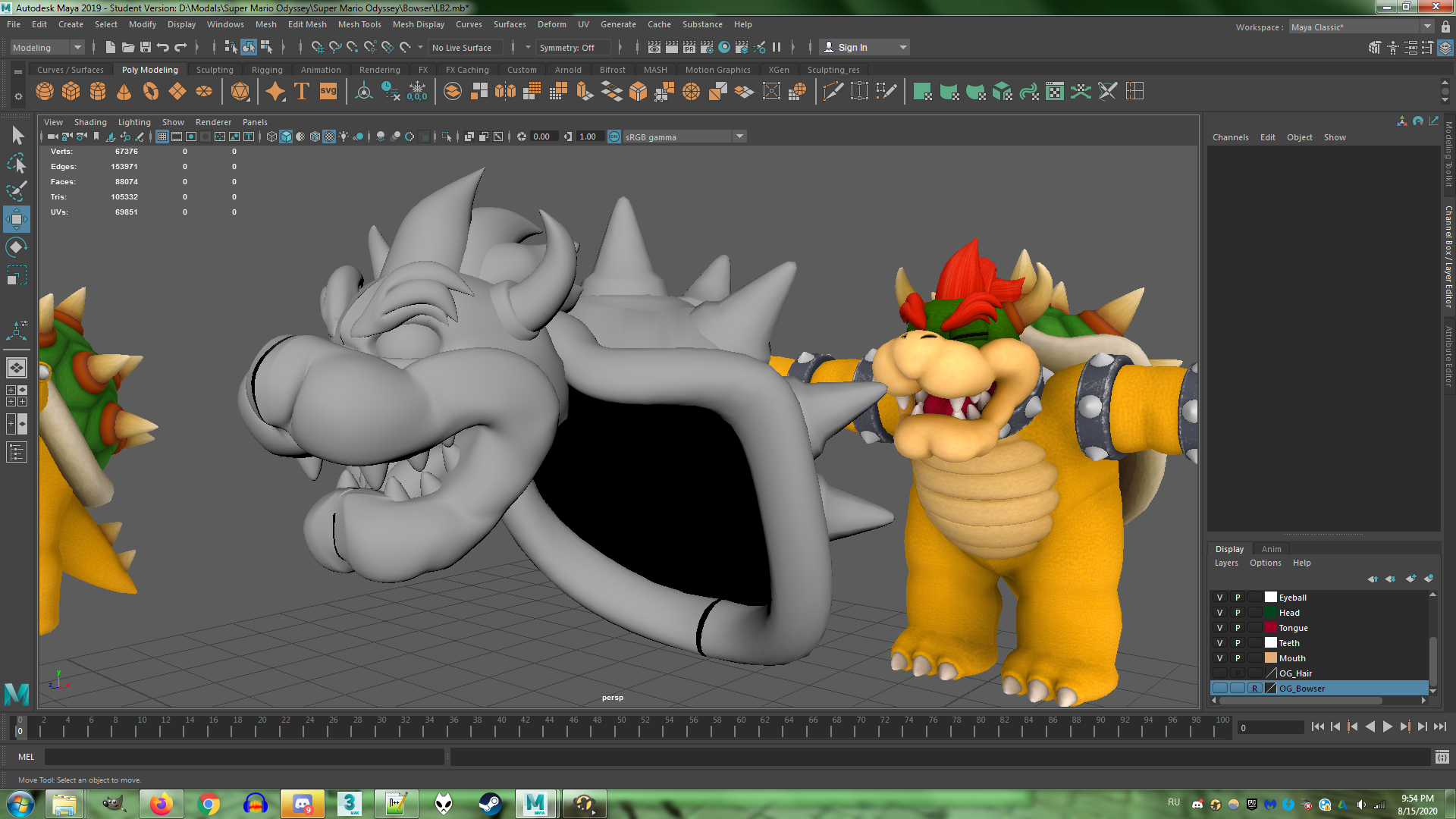Open the Workspace Maya Classic dropdown
The width and height of the screenshot is (1456, 819).
tap(1361, 27)
